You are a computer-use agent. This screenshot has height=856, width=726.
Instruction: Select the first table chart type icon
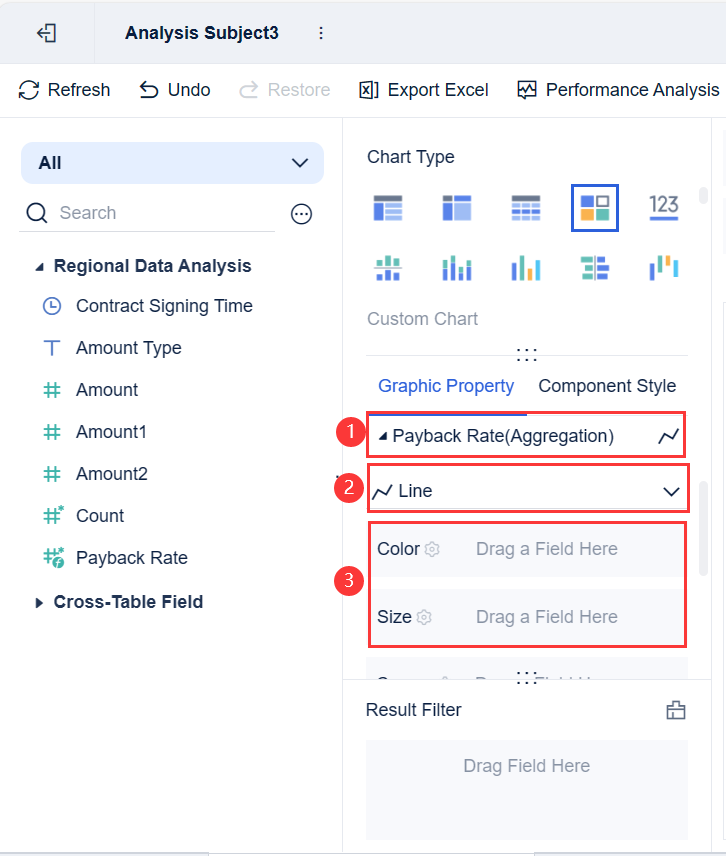pos(387,207)
